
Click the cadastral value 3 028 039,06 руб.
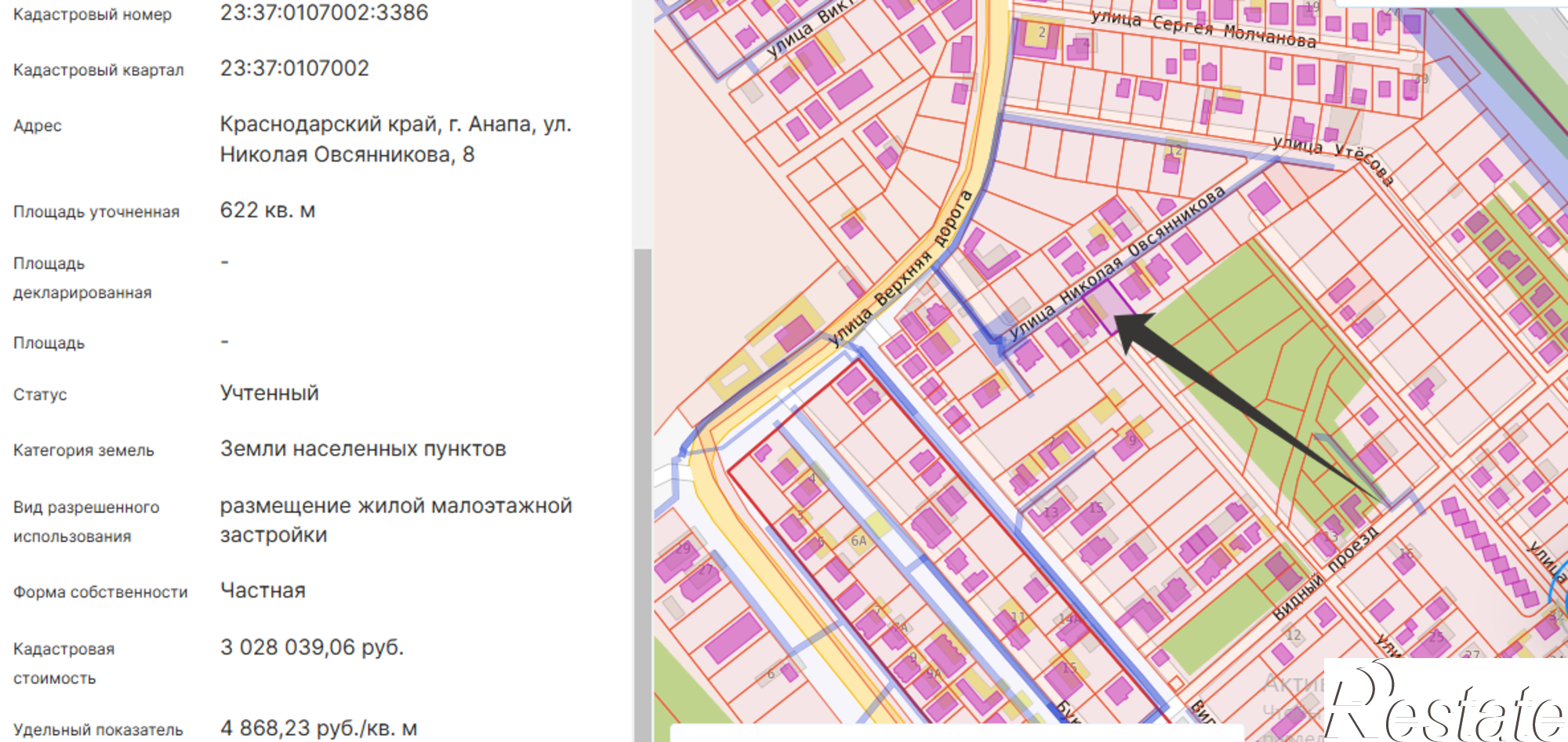pyautogui.click(x=312, y=647)
